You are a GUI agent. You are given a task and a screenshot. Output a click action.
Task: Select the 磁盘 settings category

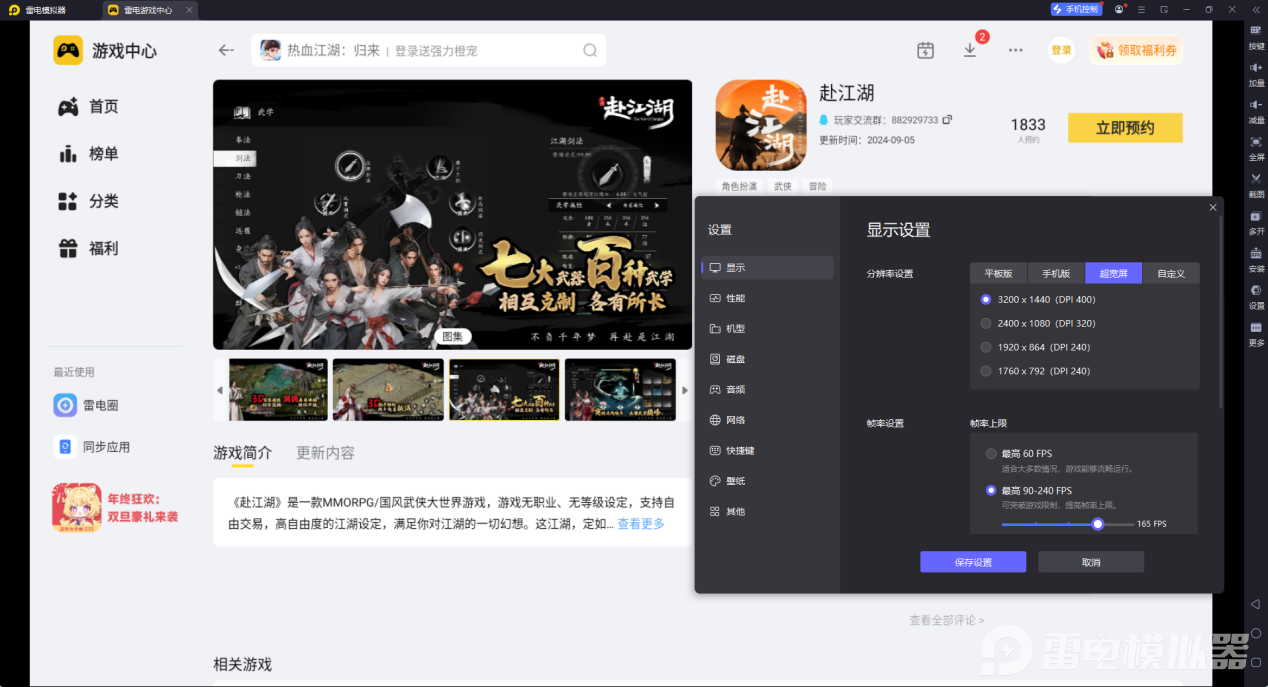768,359
